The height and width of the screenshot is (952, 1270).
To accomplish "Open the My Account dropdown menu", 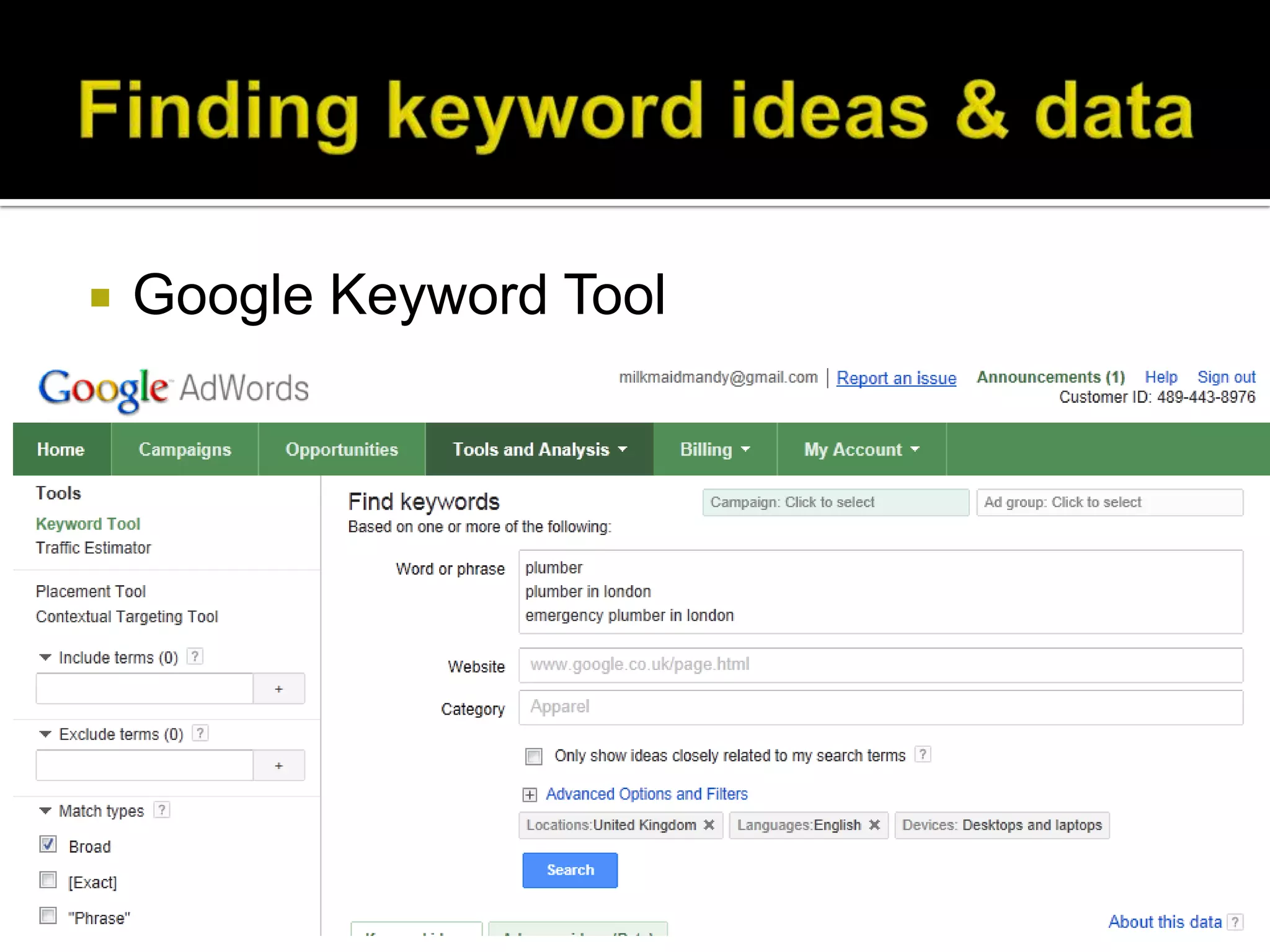I will [x=862, y=449].
